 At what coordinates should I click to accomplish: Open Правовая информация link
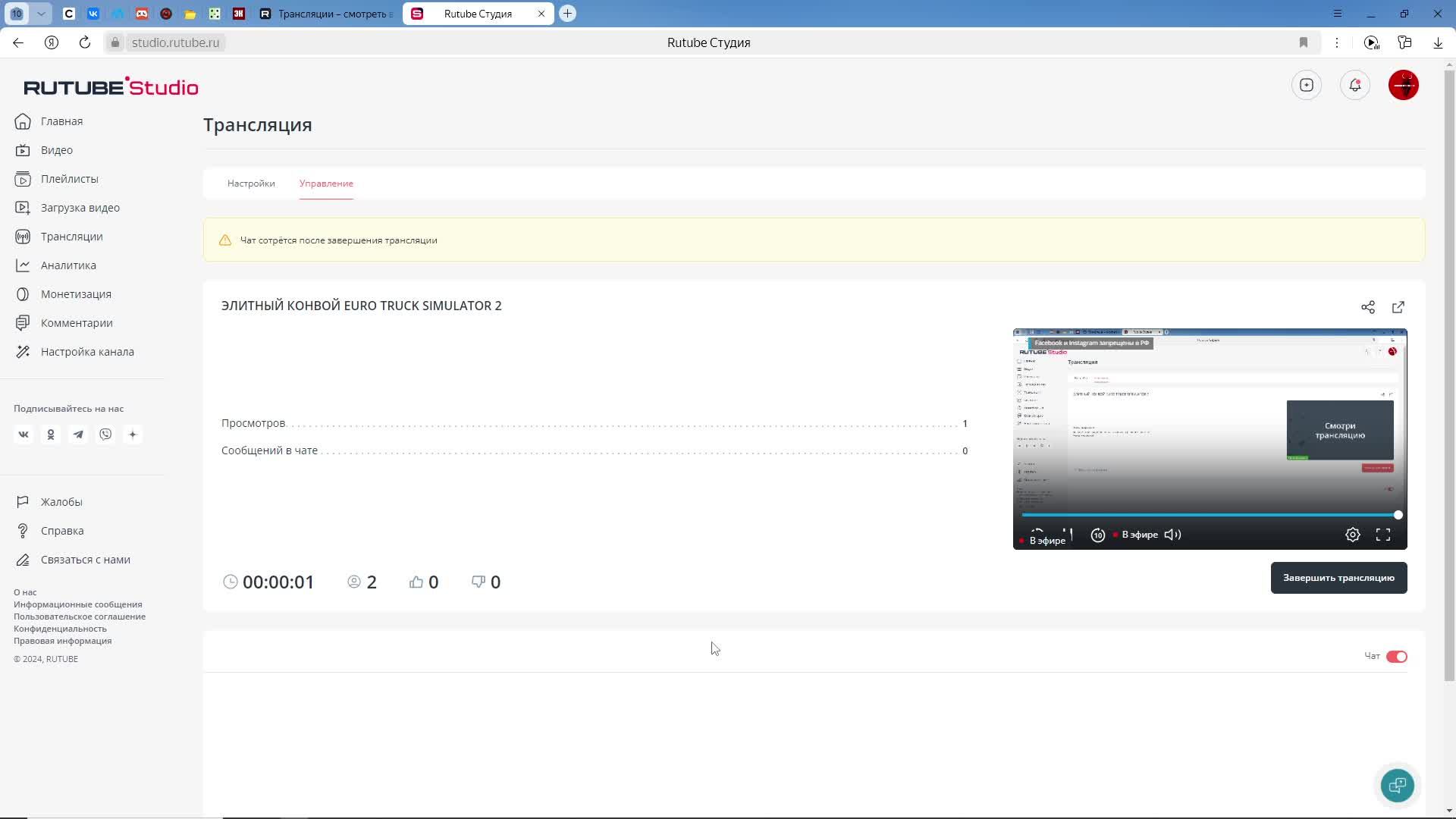(x=62, y=641)
